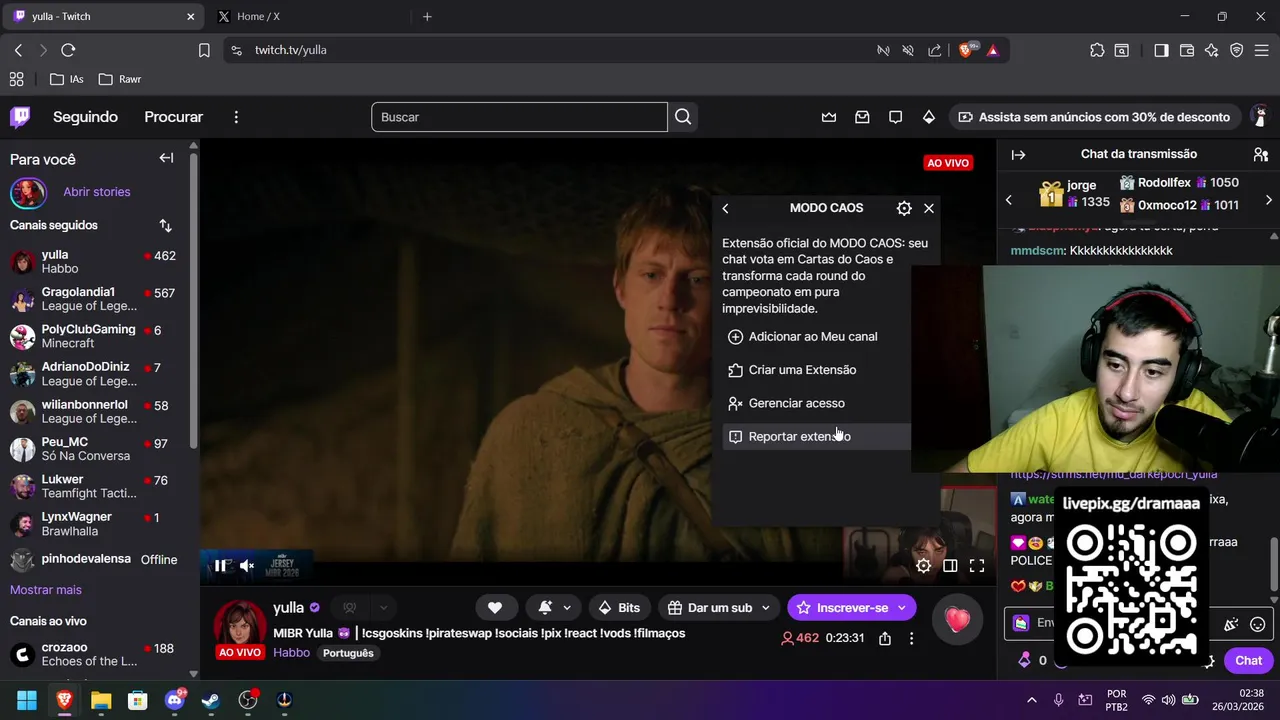Image resolution: width=1280 pixels, height=720 pixels.
Task: Show previous gift leaderboard entries
Action: click(x=1008, y=200)
